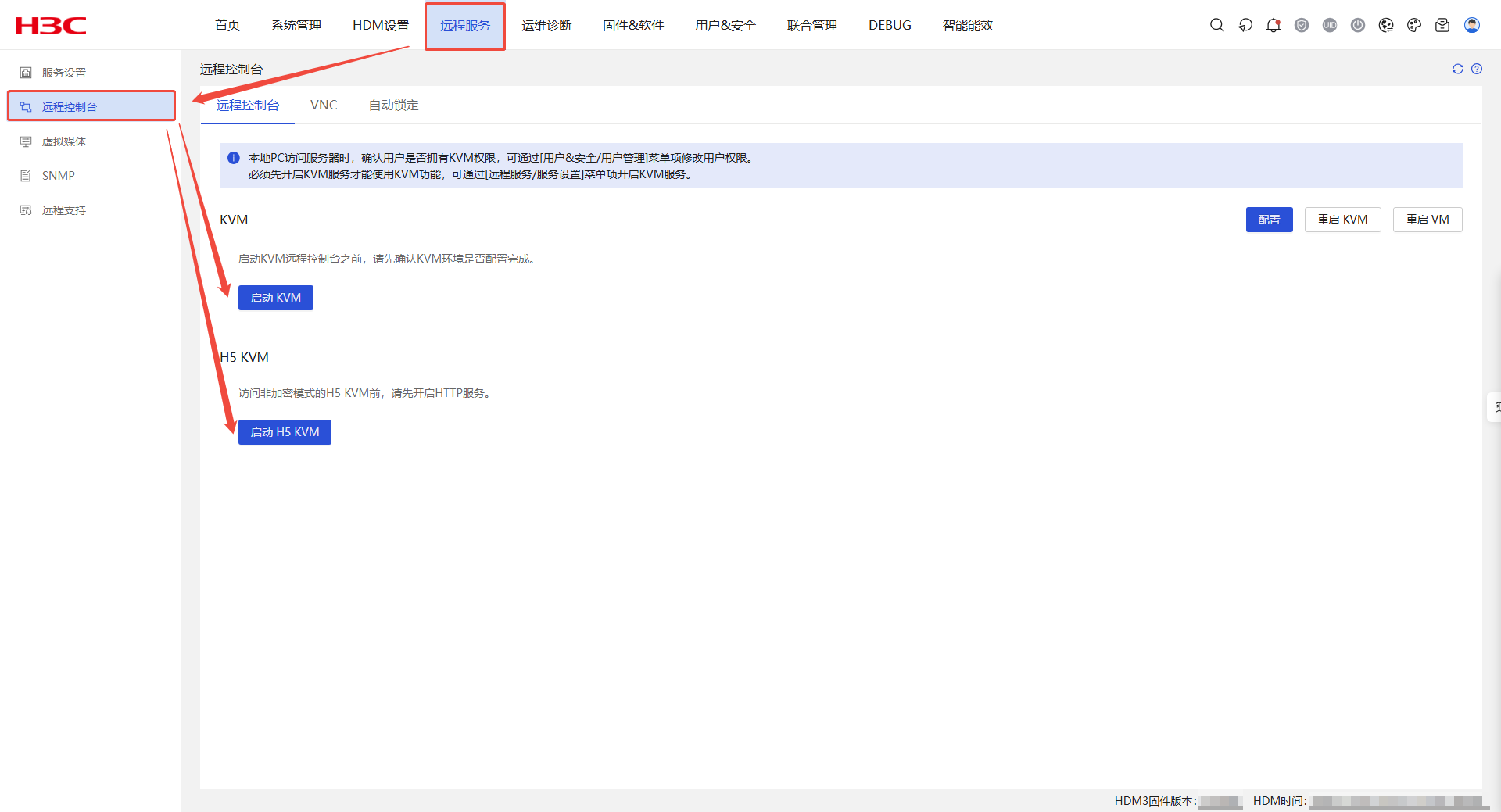Click the mailbox drawer icon in header
1501x812 pixels.
1442,25
